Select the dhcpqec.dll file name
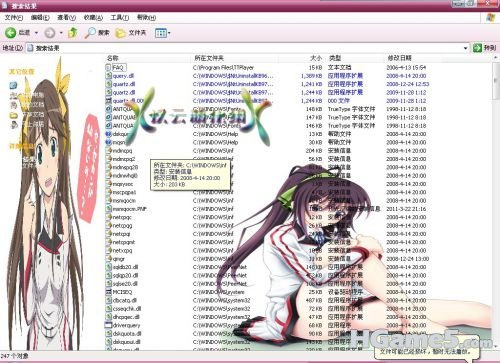The image size is (500, 363). [x=126, y=317]
